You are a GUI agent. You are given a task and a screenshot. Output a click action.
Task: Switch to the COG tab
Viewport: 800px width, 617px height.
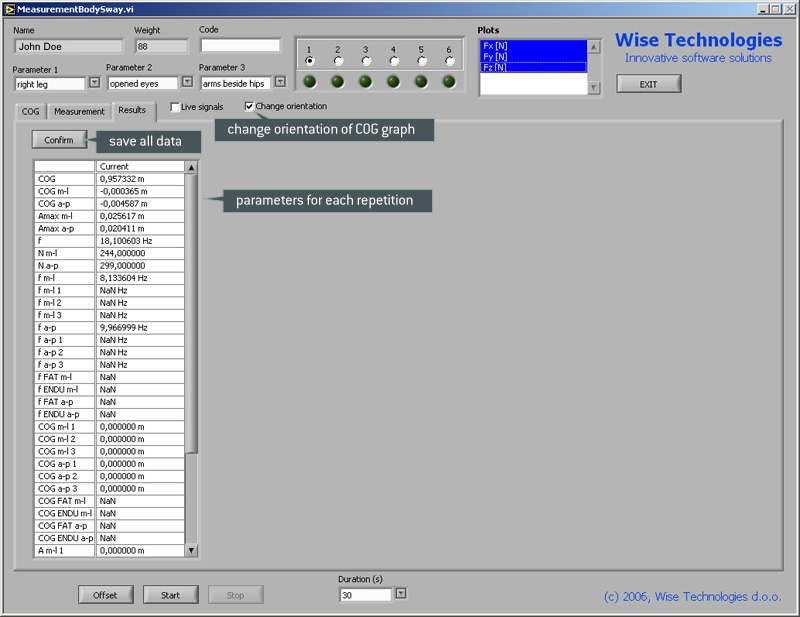tap(30, 111)
